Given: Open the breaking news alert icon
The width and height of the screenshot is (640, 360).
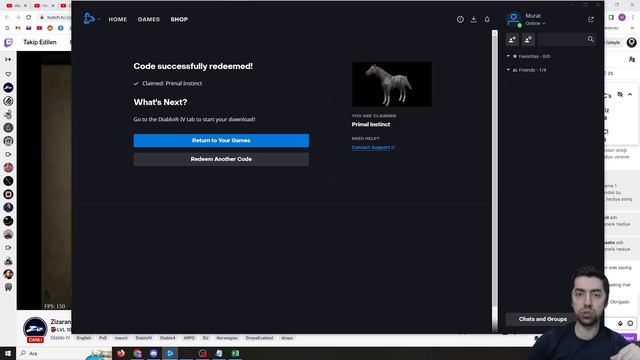Looking at the screenshot, I should pos(460,19).
